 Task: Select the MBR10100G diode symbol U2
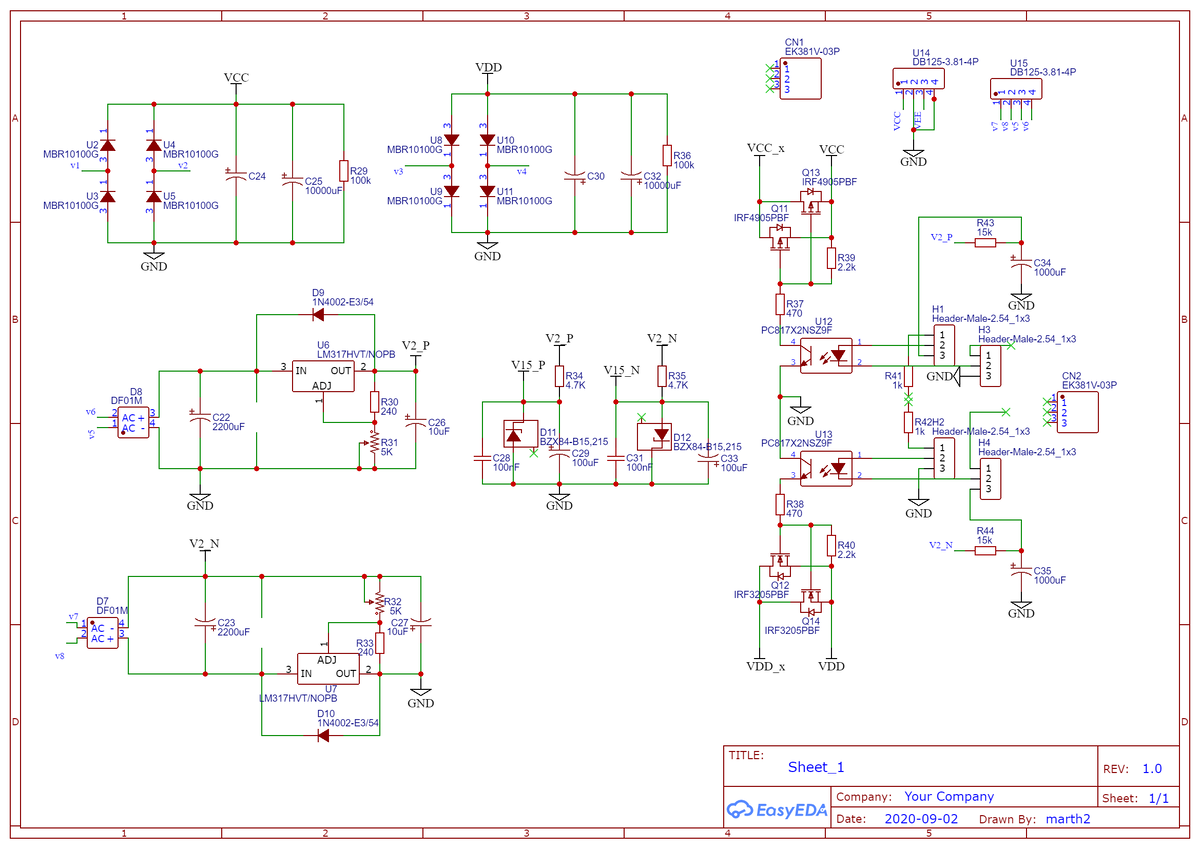(x=110, y=148)
